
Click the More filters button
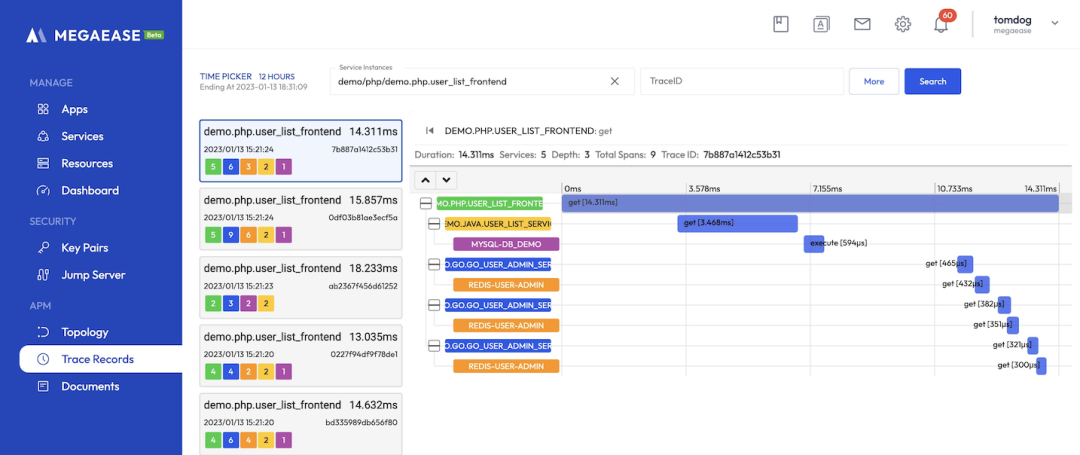click(873, 81)
